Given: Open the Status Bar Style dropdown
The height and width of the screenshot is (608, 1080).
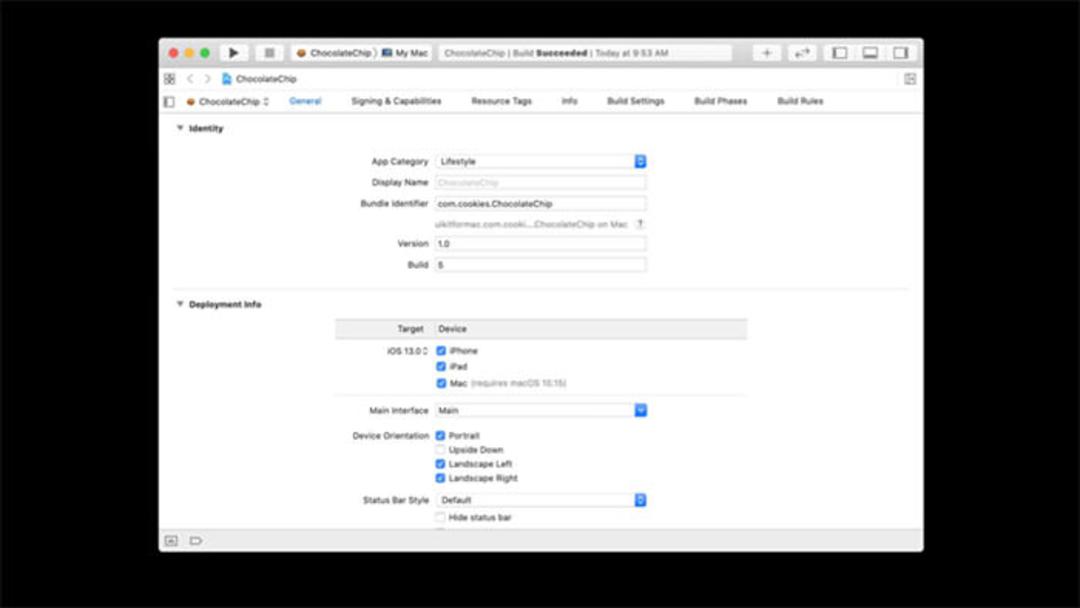Looking at the screenshot, I should tap(541, 500).
